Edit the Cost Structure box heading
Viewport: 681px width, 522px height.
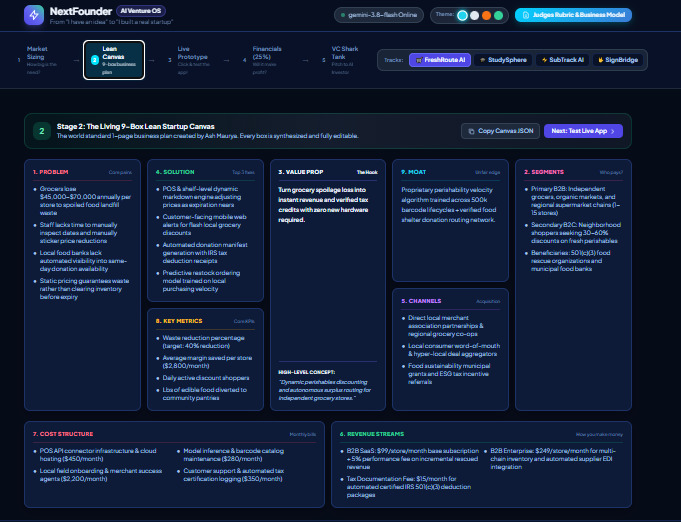coord(63,434)
